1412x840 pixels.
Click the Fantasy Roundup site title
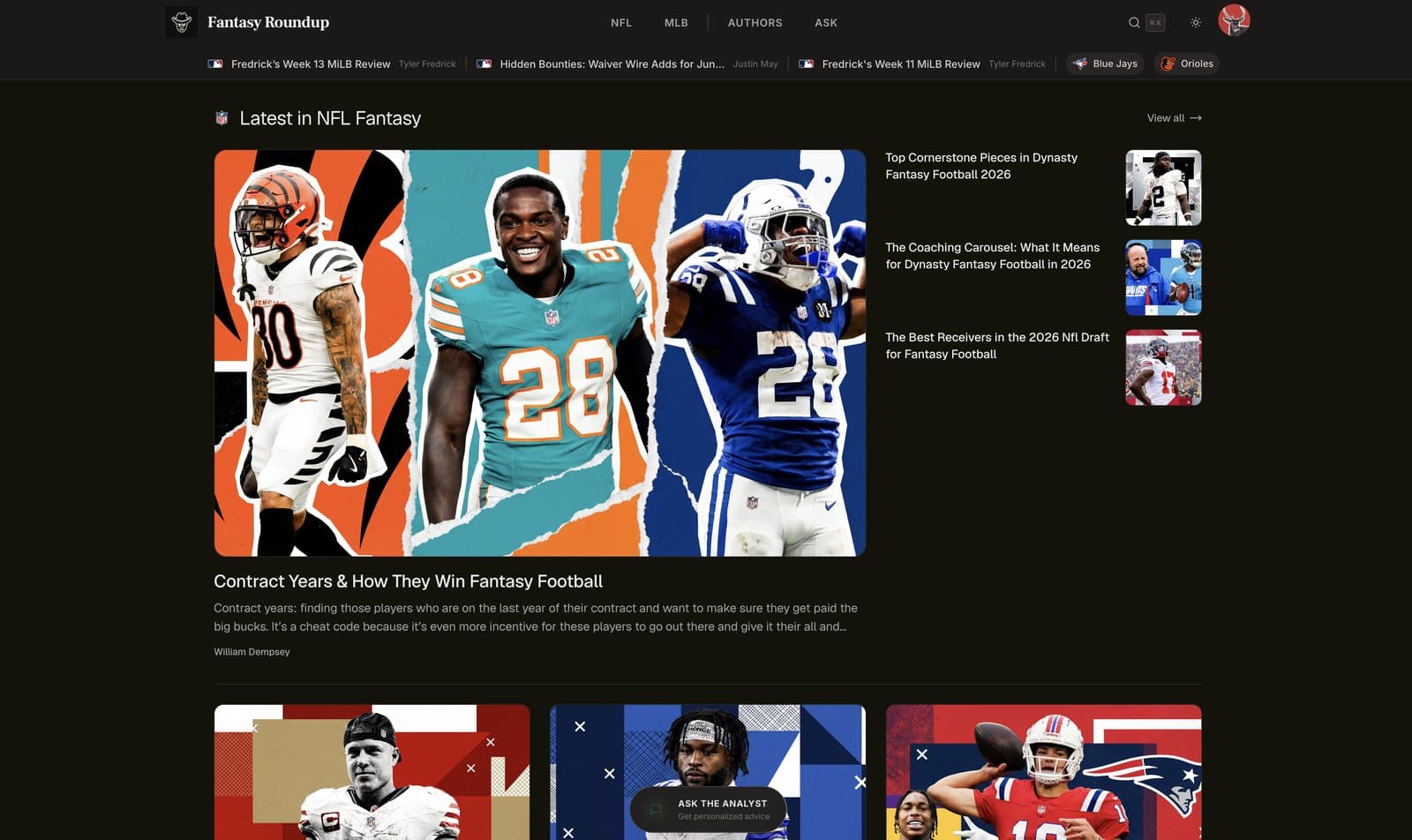pyautogui.click(x=268, y=22)
